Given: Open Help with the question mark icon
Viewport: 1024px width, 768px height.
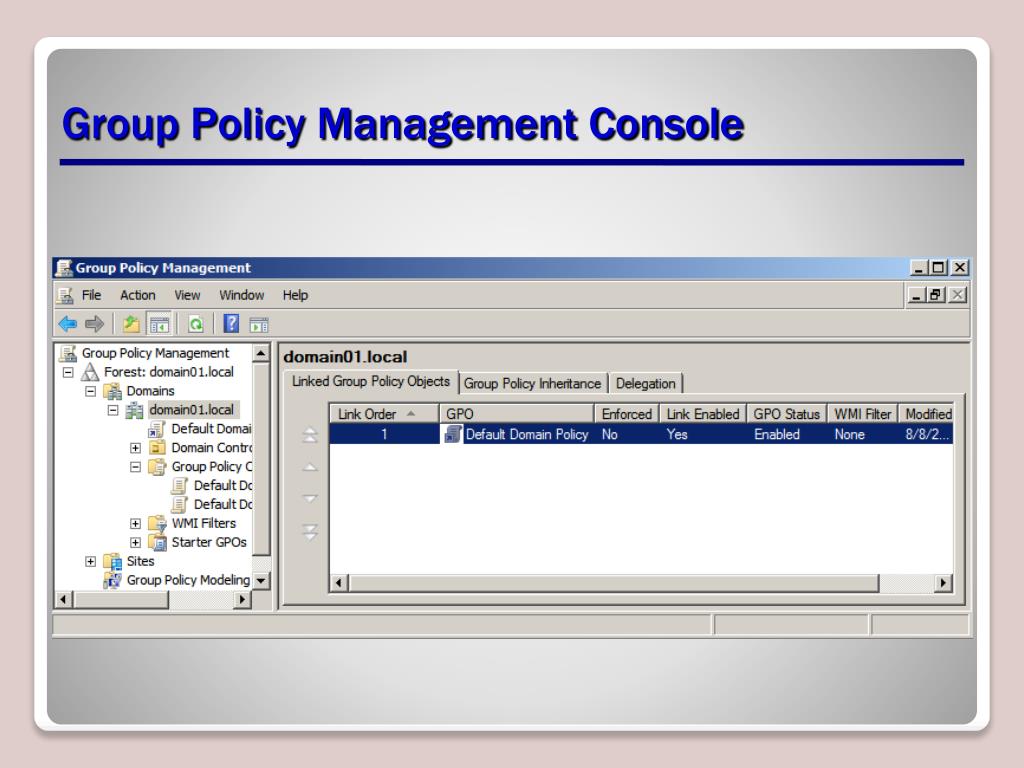Looking at the screenshot, I should tap(231, 323).
